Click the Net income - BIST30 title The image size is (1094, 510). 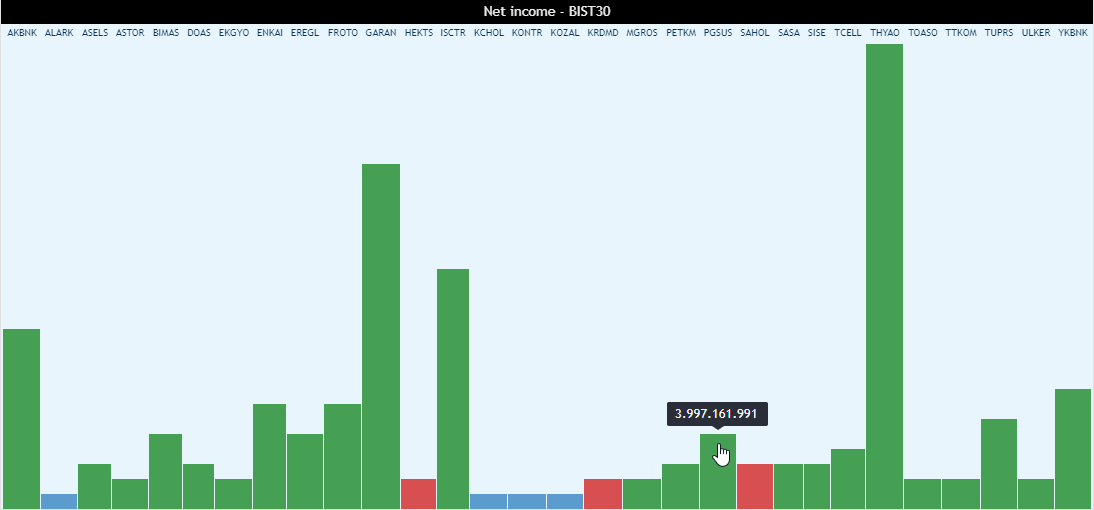pyautogui.click(x=547, y=12)
